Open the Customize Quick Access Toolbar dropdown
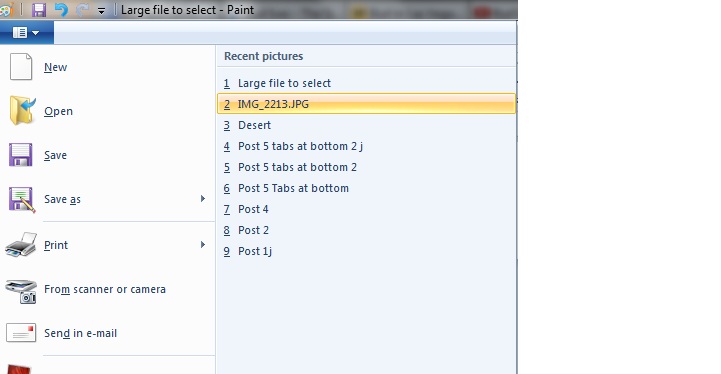721x374 pixels. pyautogui.click(x=101, y=11)
